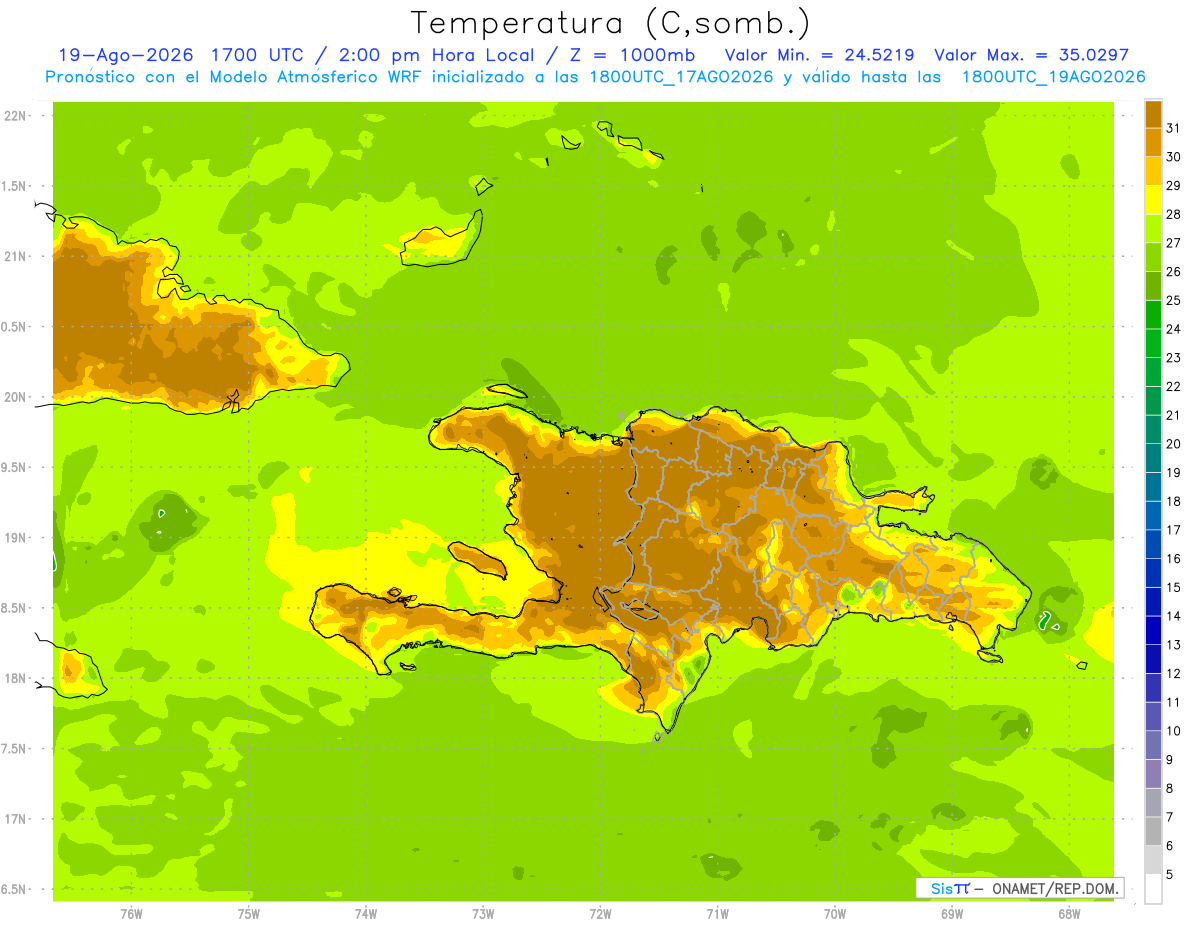
Task: Click the 73W longitude axis label
Action: point(483,914)
